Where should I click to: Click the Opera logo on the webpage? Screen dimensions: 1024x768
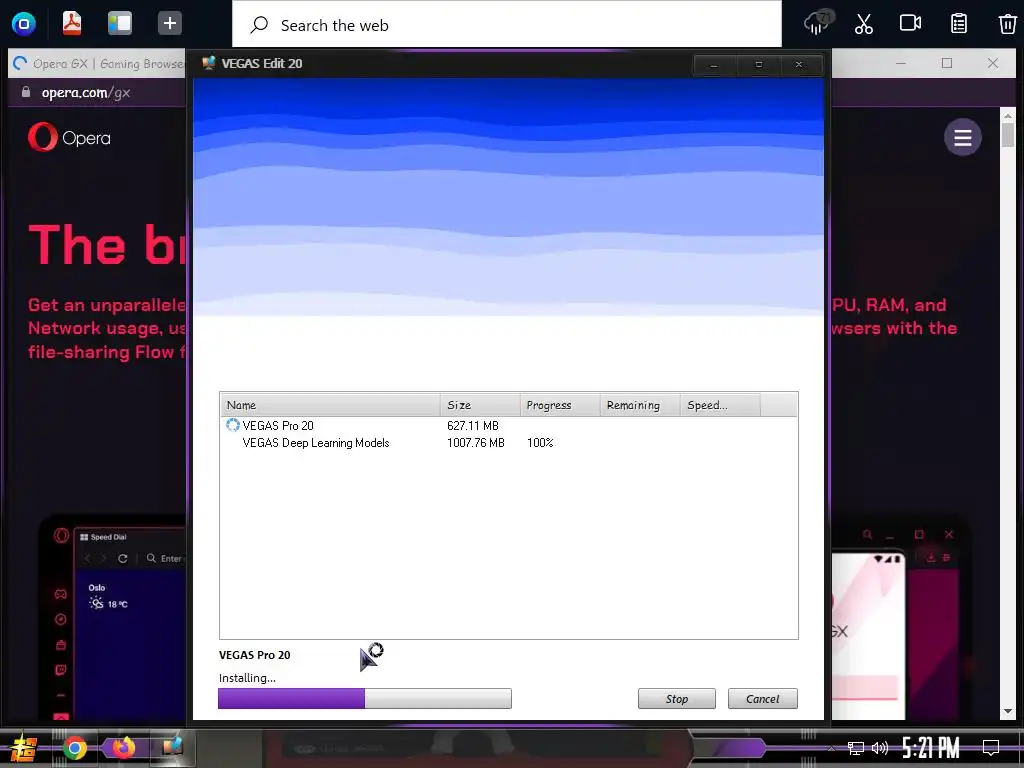click(x=69, y=138)
